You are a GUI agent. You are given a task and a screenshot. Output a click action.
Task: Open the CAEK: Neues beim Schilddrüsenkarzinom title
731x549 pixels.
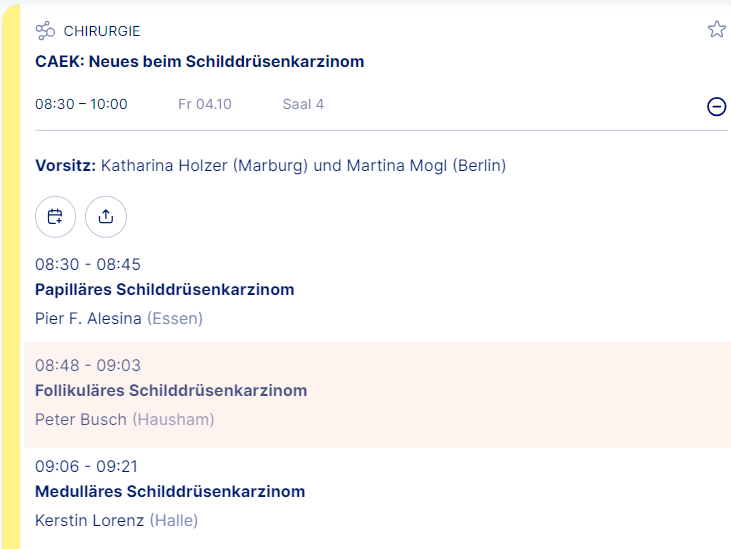[199, 62]
